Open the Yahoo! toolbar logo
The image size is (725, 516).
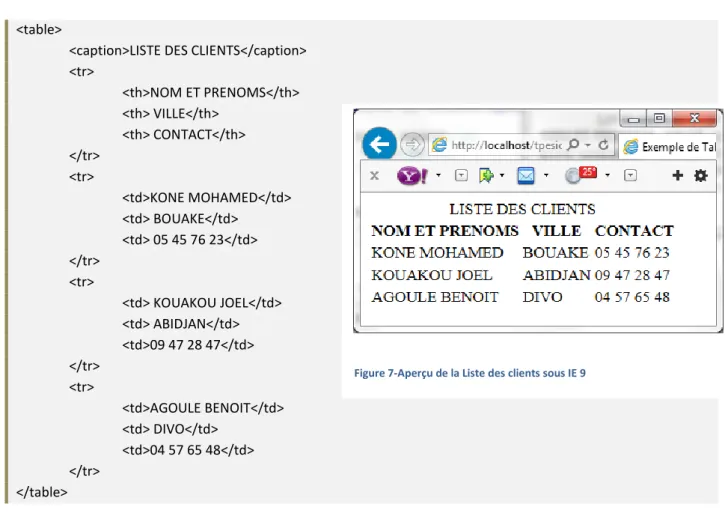pyautogui.click(x=412, y=176)
